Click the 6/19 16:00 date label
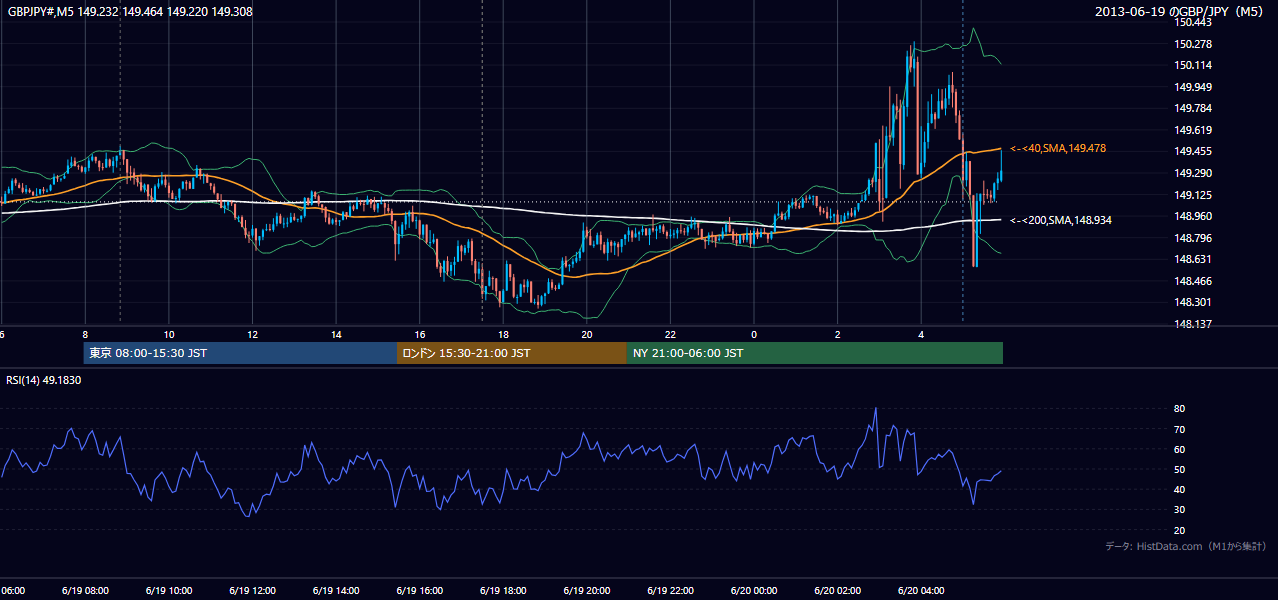1278x600 pixels. (420, 591)
